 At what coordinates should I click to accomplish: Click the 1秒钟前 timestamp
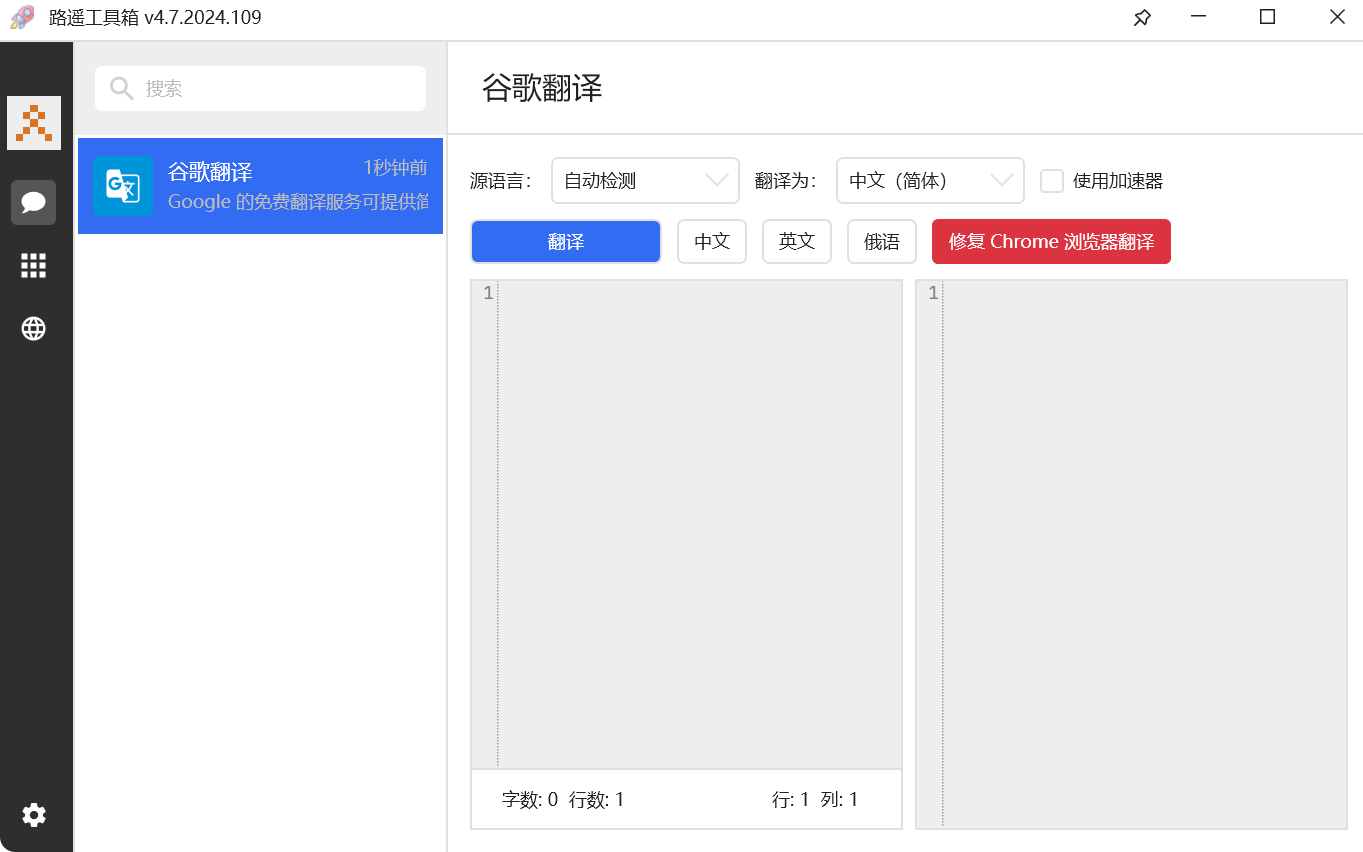tap(395, 168)
